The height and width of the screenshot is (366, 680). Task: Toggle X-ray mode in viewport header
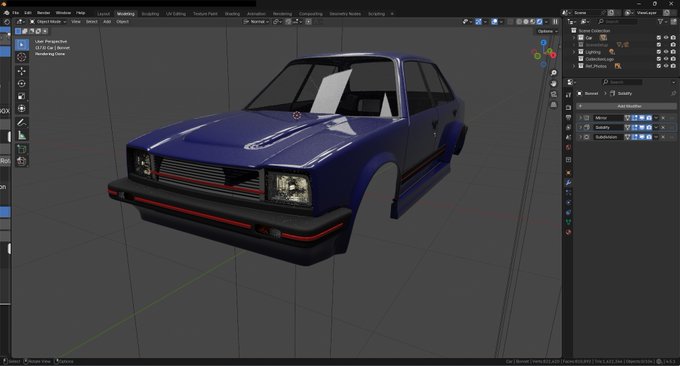point(510,21)
